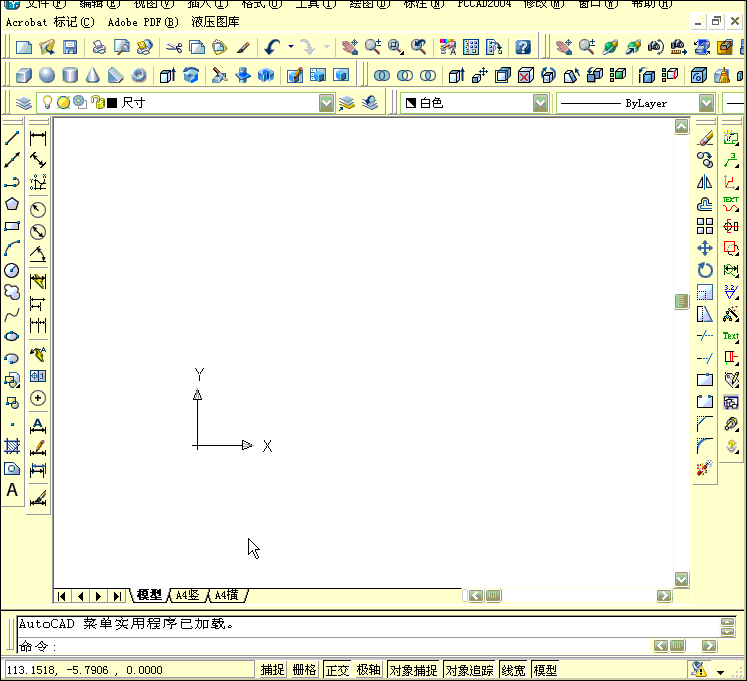This screenshot has width=747, height=681.
Task: Select the Erase modify tool
Action: [705, 138]
